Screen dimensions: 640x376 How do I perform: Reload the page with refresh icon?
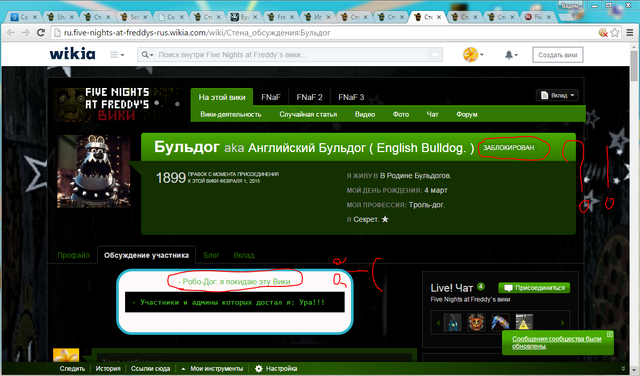(x=40, y=33)
